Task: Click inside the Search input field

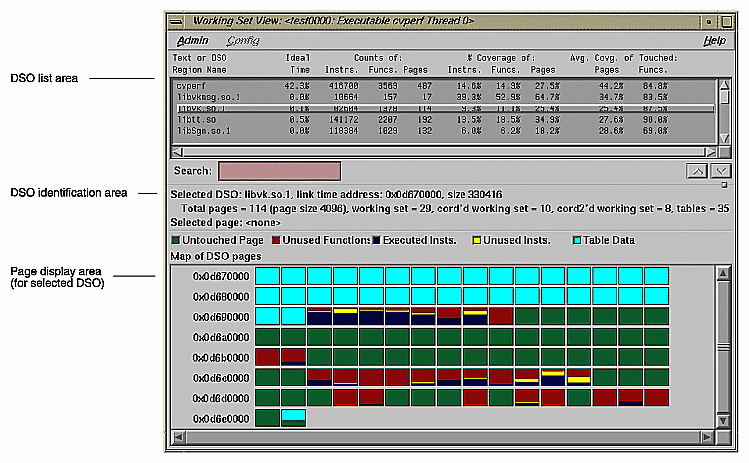Action: coord(279,171)
